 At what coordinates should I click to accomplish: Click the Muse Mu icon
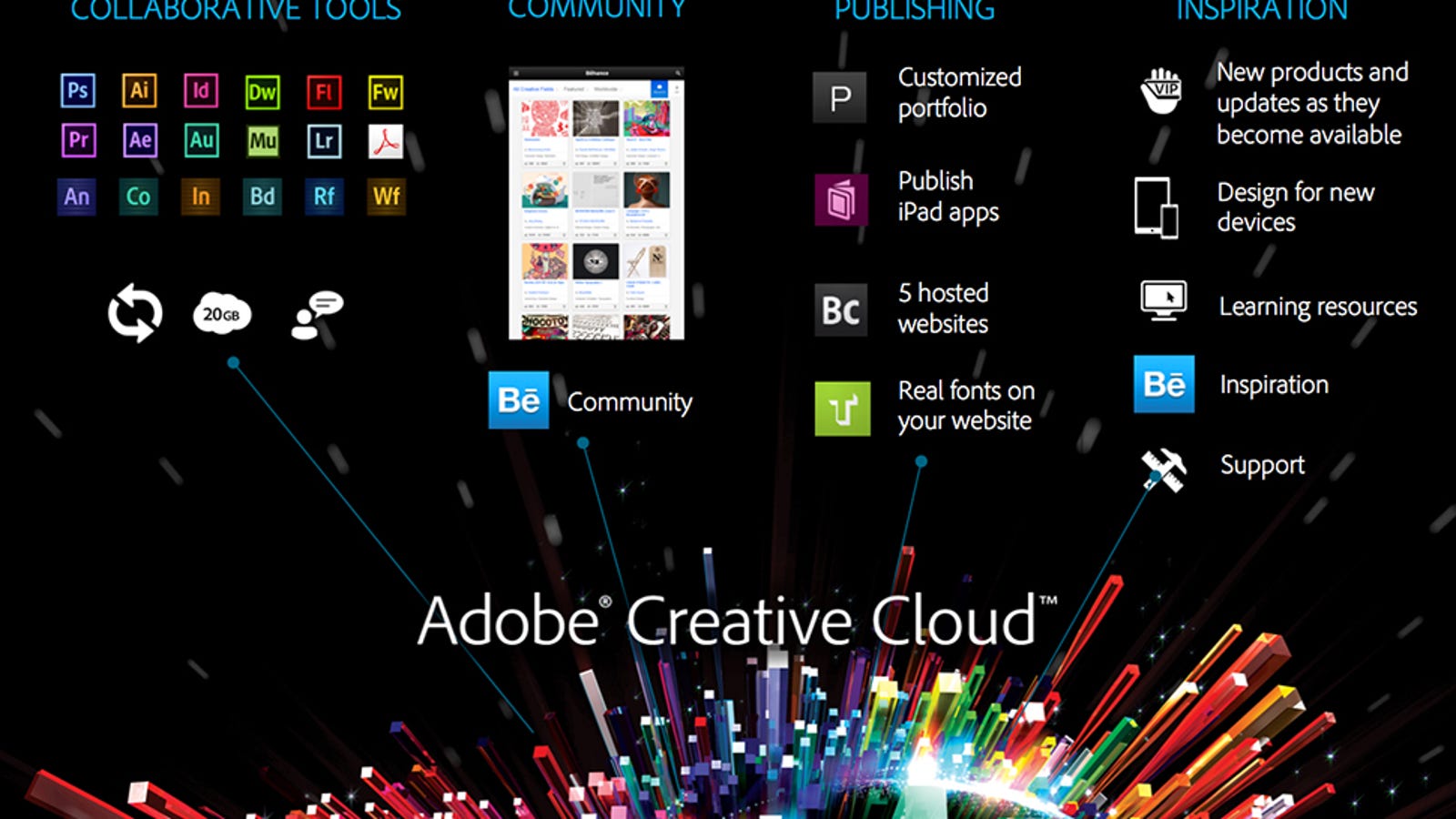(263, 141)
